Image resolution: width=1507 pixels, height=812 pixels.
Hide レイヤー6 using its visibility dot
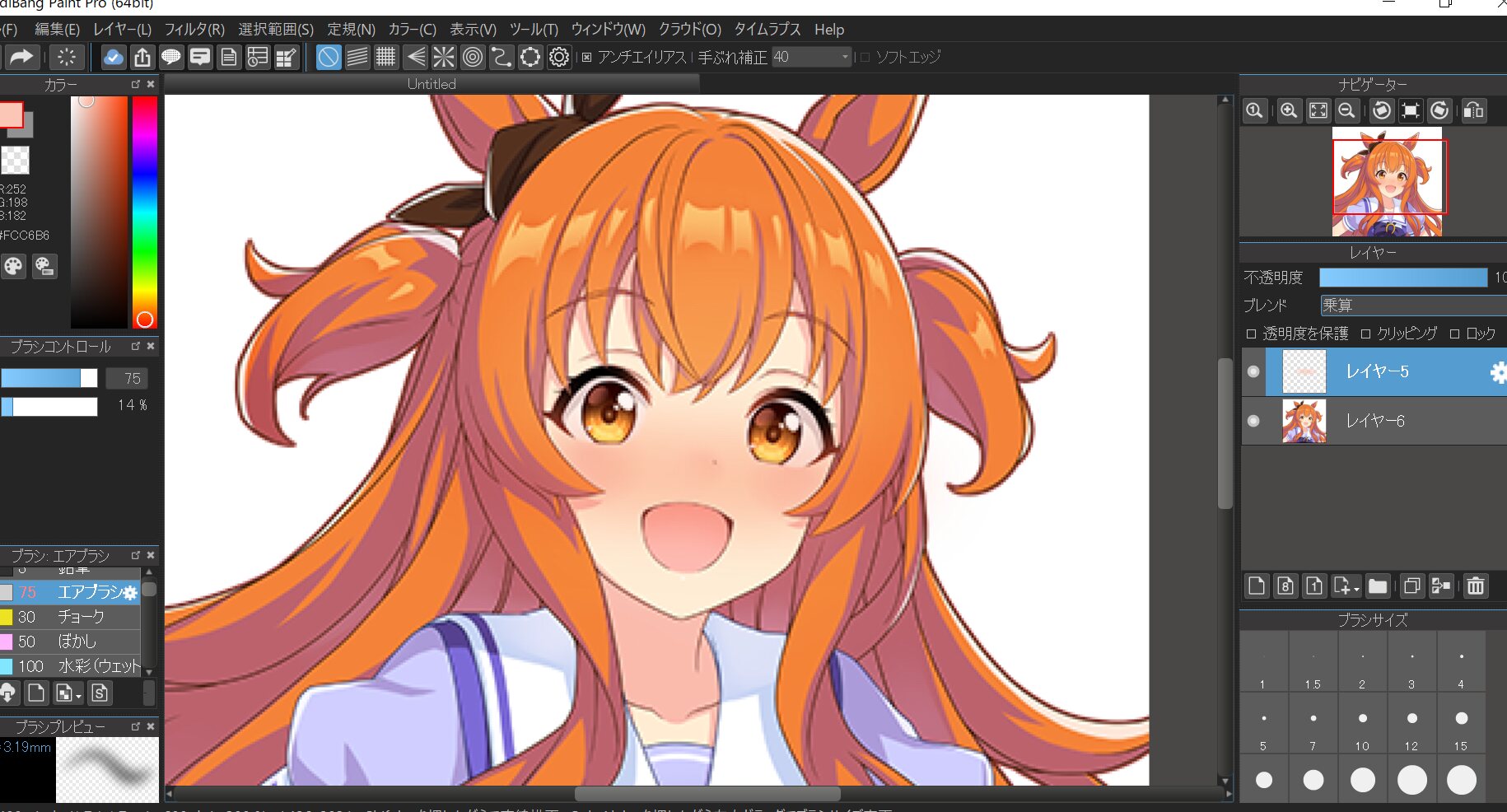pos(1253,421)
